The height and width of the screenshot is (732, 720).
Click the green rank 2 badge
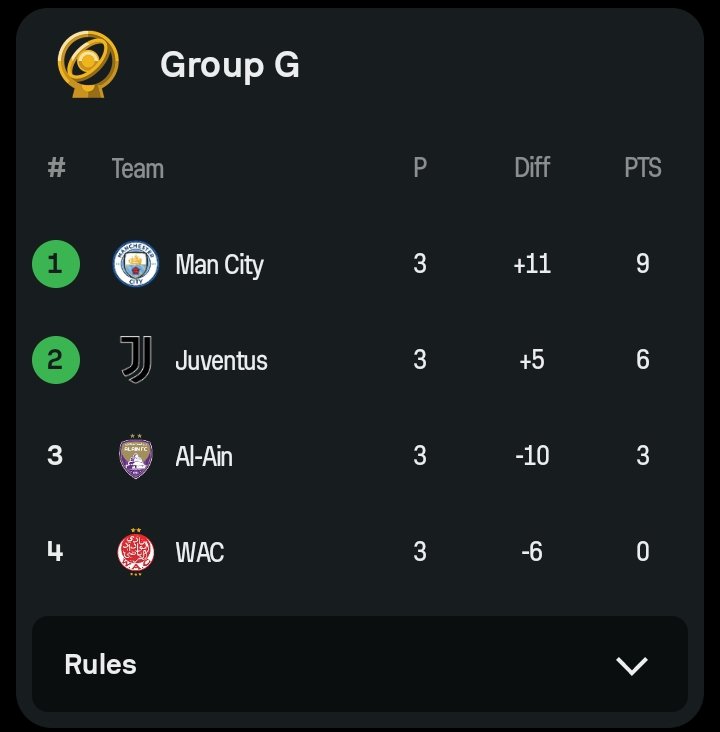tap(56, 360)
